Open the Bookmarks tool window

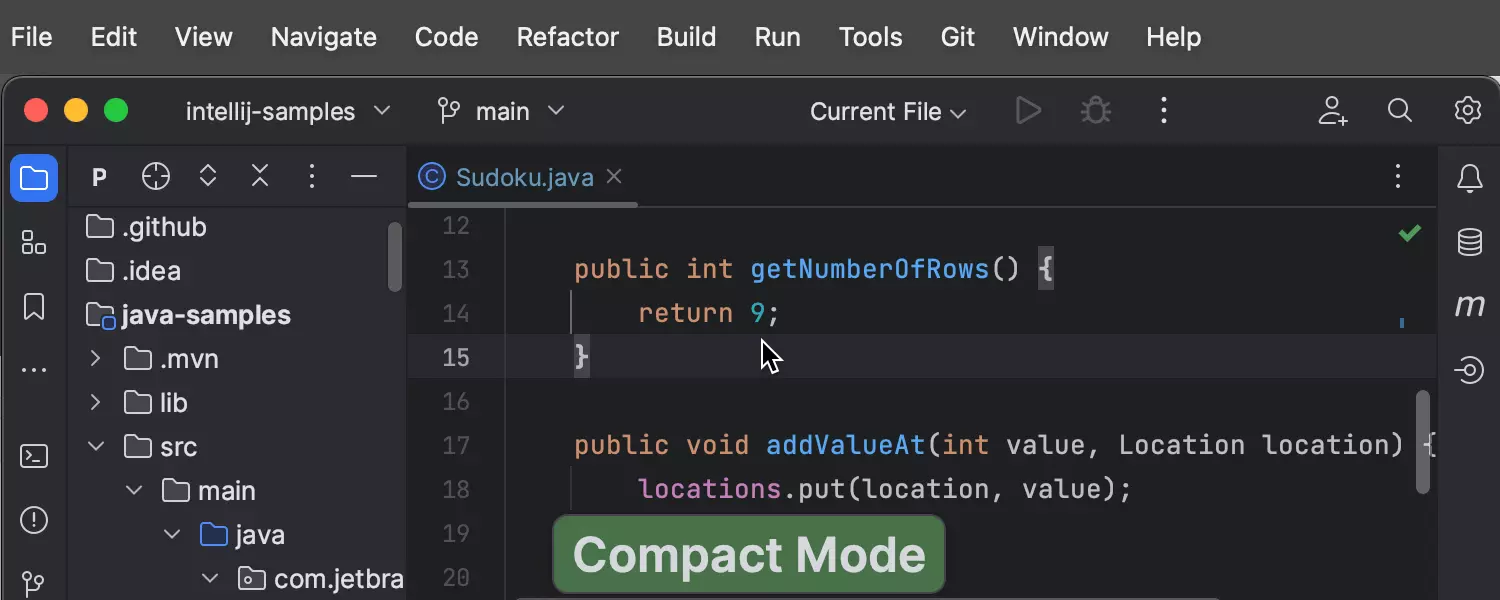34,307
